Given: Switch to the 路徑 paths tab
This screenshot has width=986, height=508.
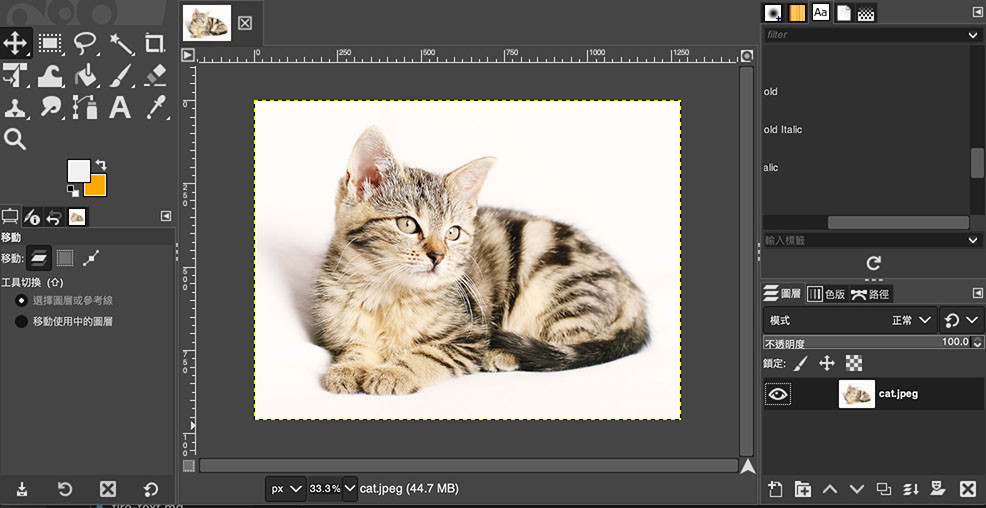Looking at the screenshot, I should (x=870, y=294).
